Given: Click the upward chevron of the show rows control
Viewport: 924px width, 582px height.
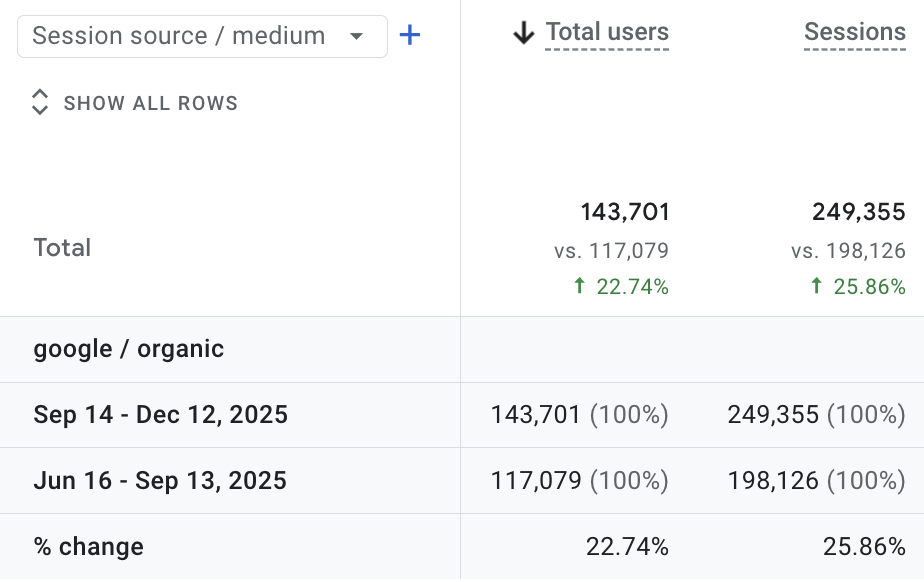Looking at the screenshot, I should (39, 96).
